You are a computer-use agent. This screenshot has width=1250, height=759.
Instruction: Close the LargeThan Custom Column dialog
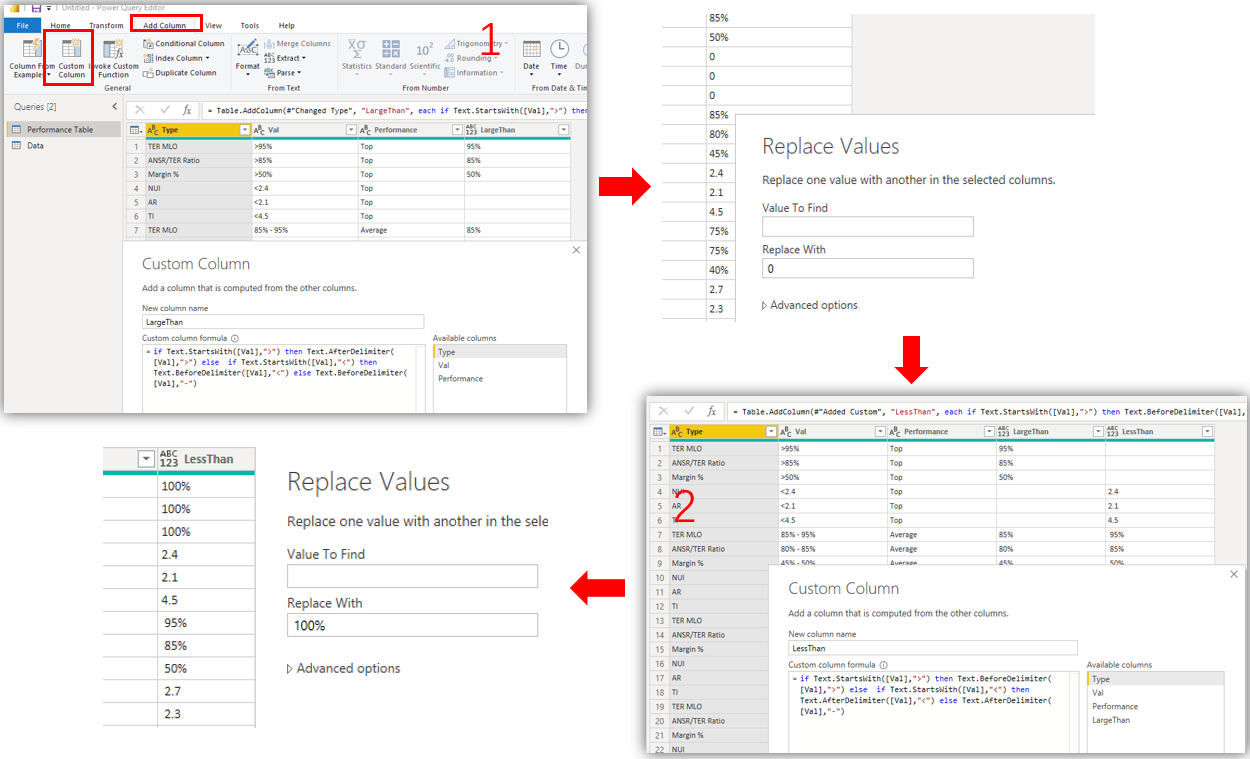[576, 250]
